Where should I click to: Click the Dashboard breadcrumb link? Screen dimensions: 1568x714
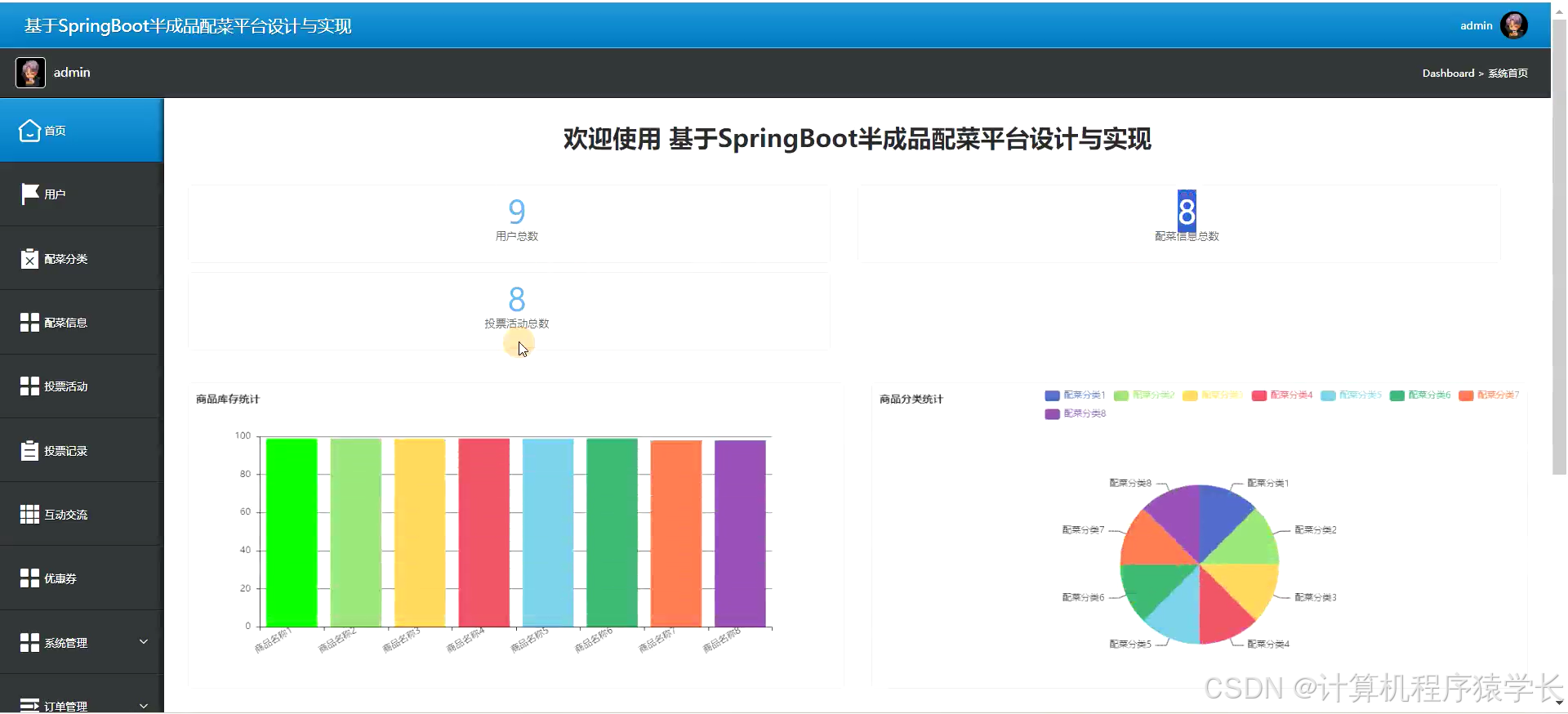pos(1448,73)
